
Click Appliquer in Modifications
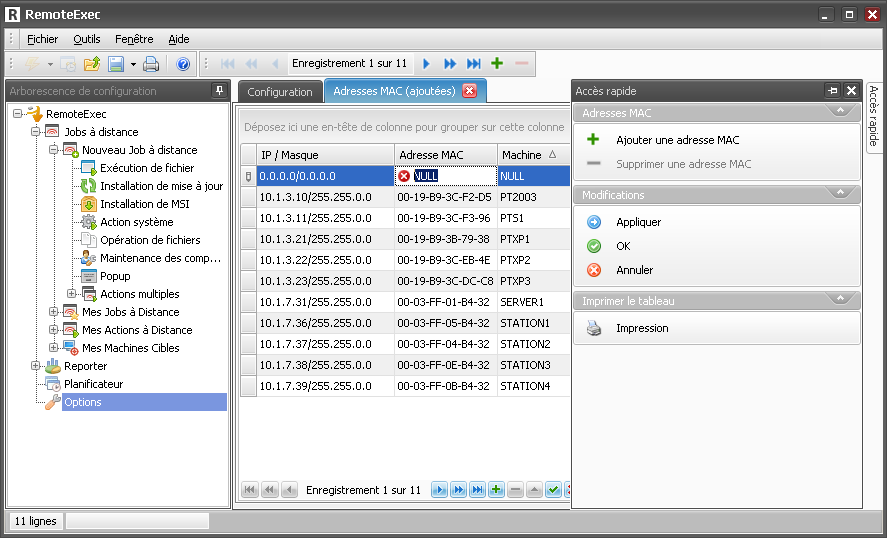tap(639, 222)
